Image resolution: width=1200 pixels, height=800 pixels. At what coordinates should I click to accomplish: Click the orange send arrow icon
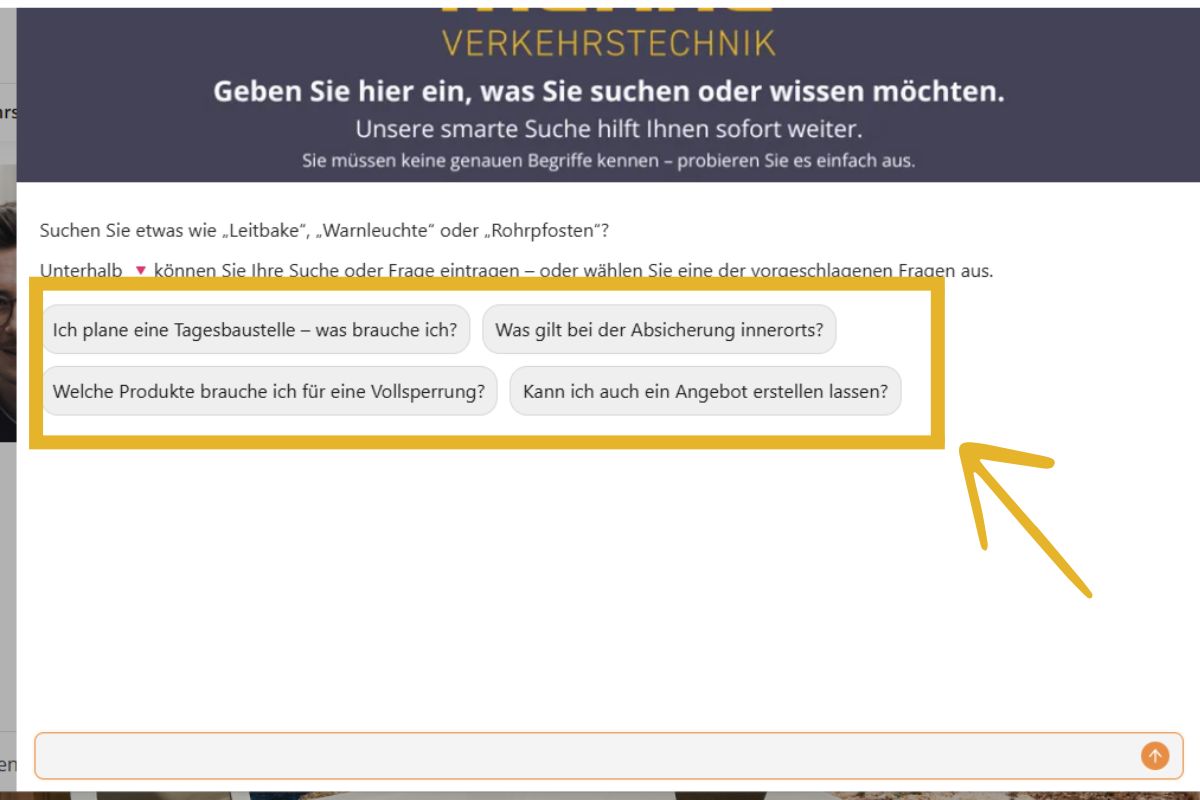1154,756
